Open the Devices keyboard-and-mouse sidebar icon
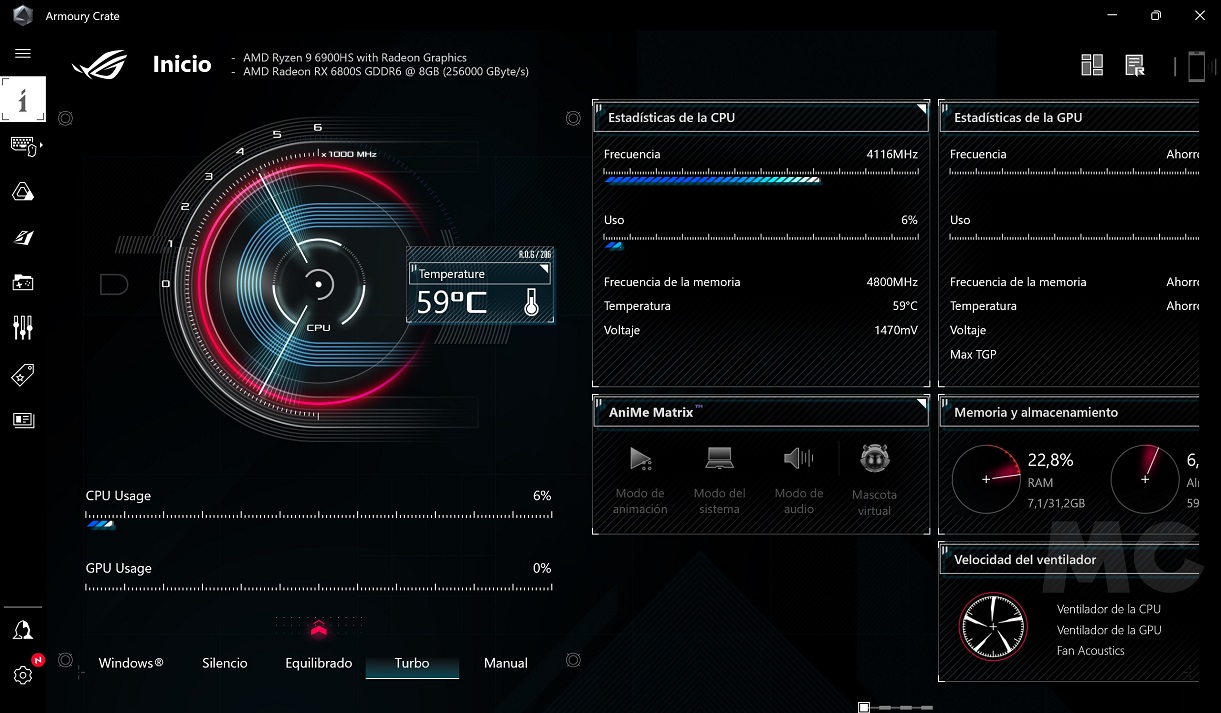The height and width of the screenshot is (713, 1221). pos(23,147)
